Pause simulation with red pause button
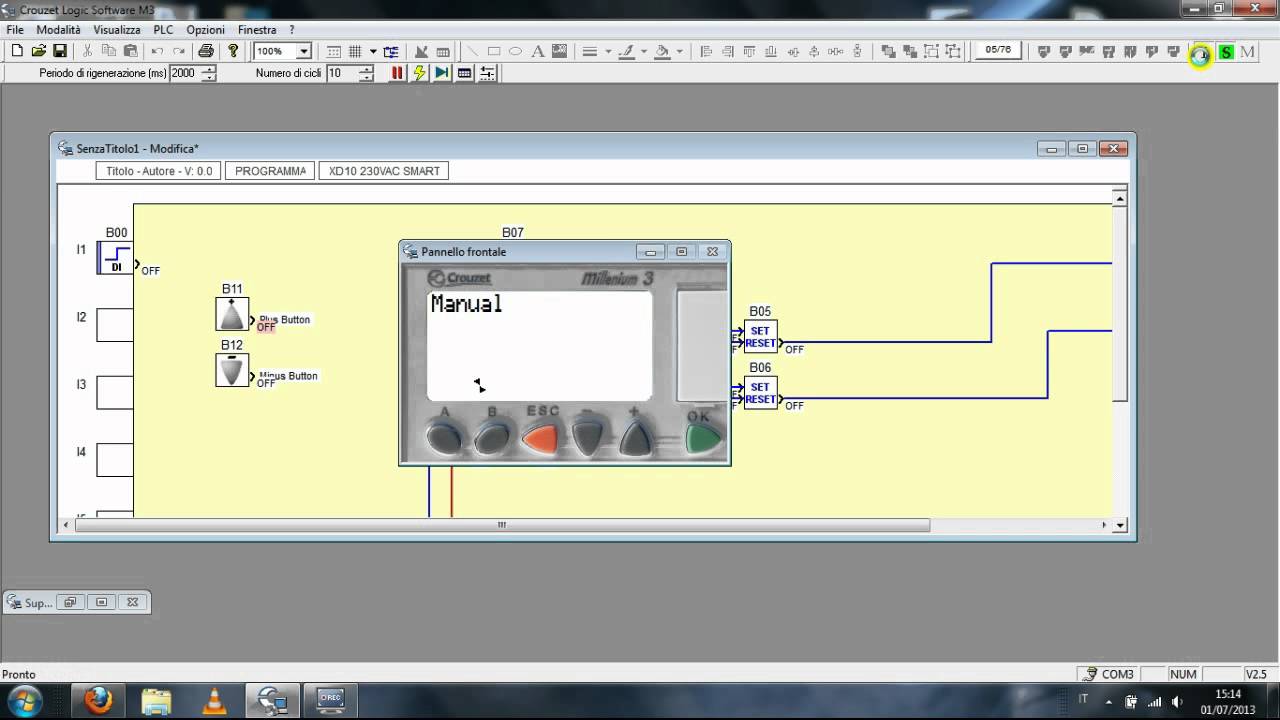The height and width of the screenshot is (720, 1280). point(397,73)
